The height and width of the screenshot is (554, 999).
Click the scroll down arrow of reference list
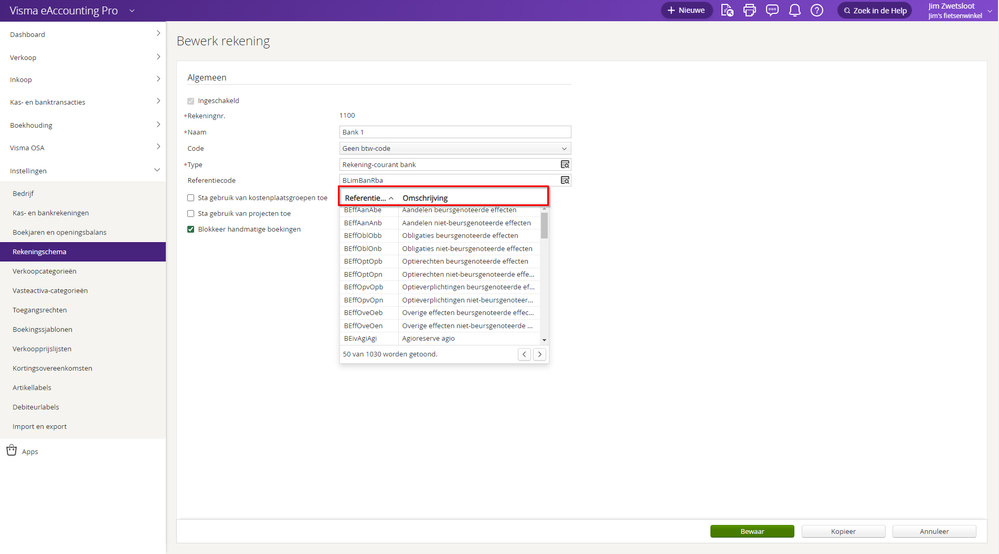click(x=544, y=340)
